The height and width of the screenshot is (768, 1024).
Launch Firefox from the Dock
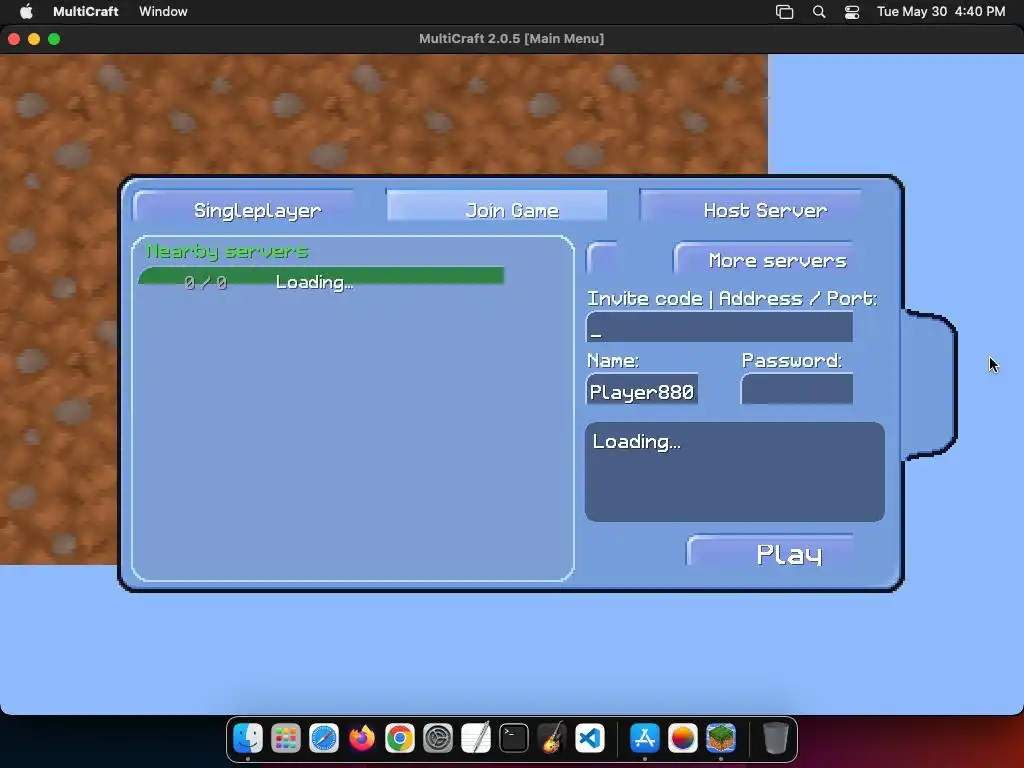(x=362, y=739)
